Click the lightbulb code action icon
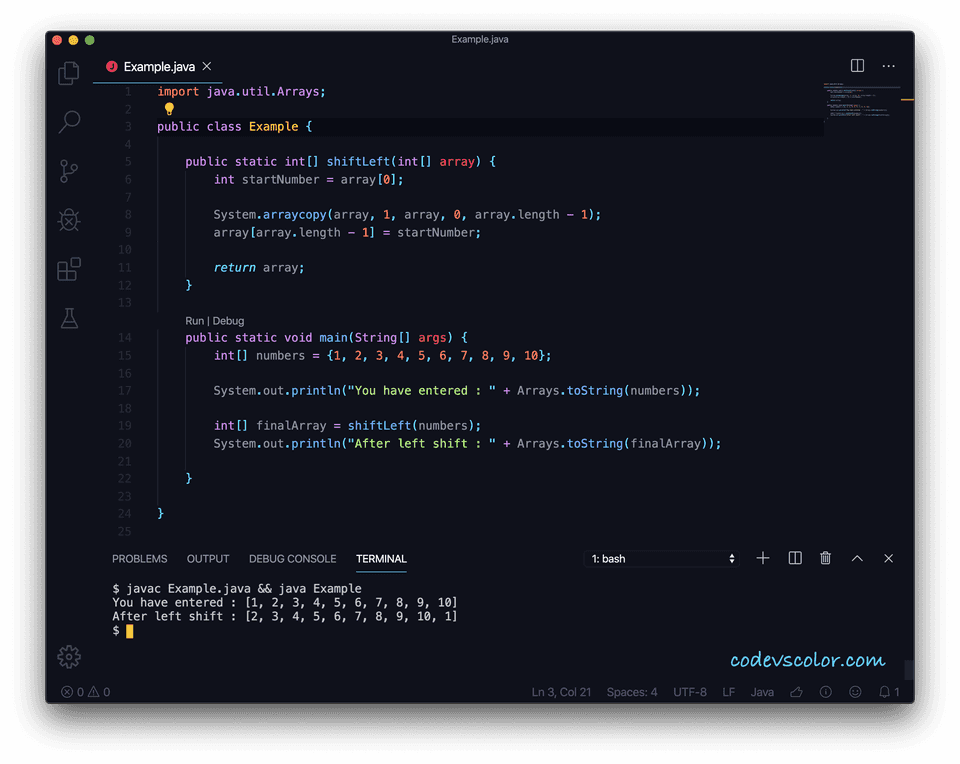The width and height of the screenshot is (960, 764). click(169, 109)
